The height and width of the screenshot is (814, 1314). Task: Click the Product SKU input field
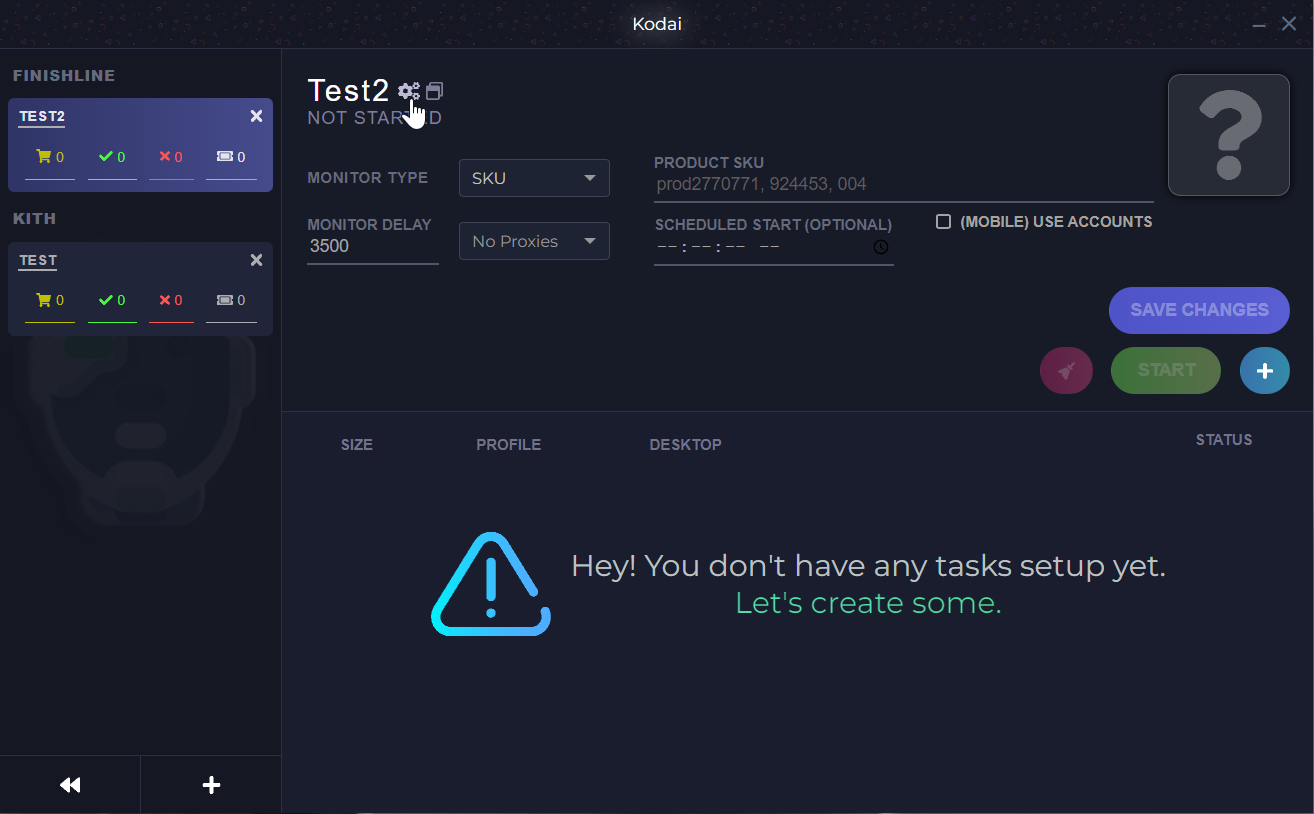pyautogui.click(x=900, y=184)
